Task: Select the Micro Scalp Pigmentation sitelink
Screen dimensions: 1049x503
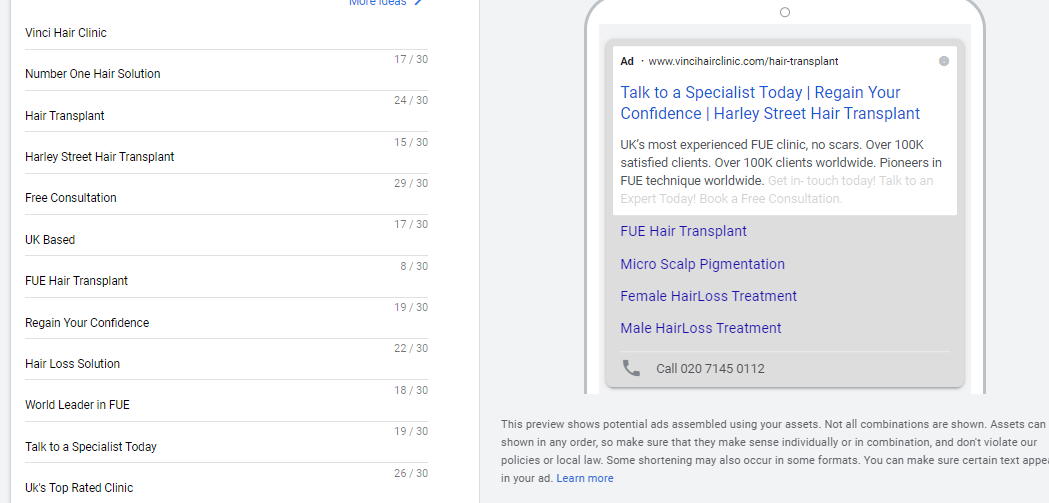Action: (702, 264)
